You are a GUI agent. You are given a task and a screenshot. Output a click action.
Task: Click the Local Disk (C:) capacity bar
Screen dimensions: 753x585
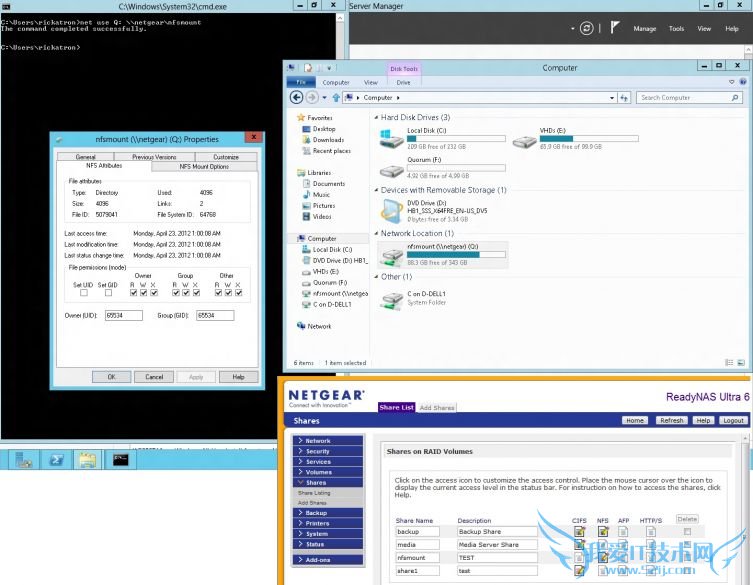pyautogui.click(x=456, y=138)
